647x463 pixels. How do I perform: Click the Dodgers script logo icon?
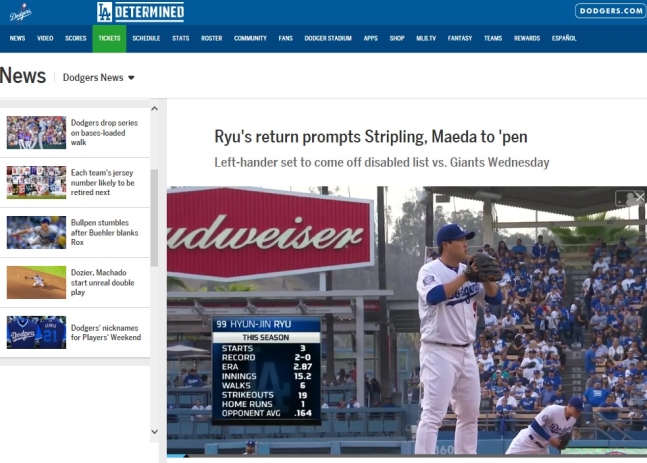[20, 12]
